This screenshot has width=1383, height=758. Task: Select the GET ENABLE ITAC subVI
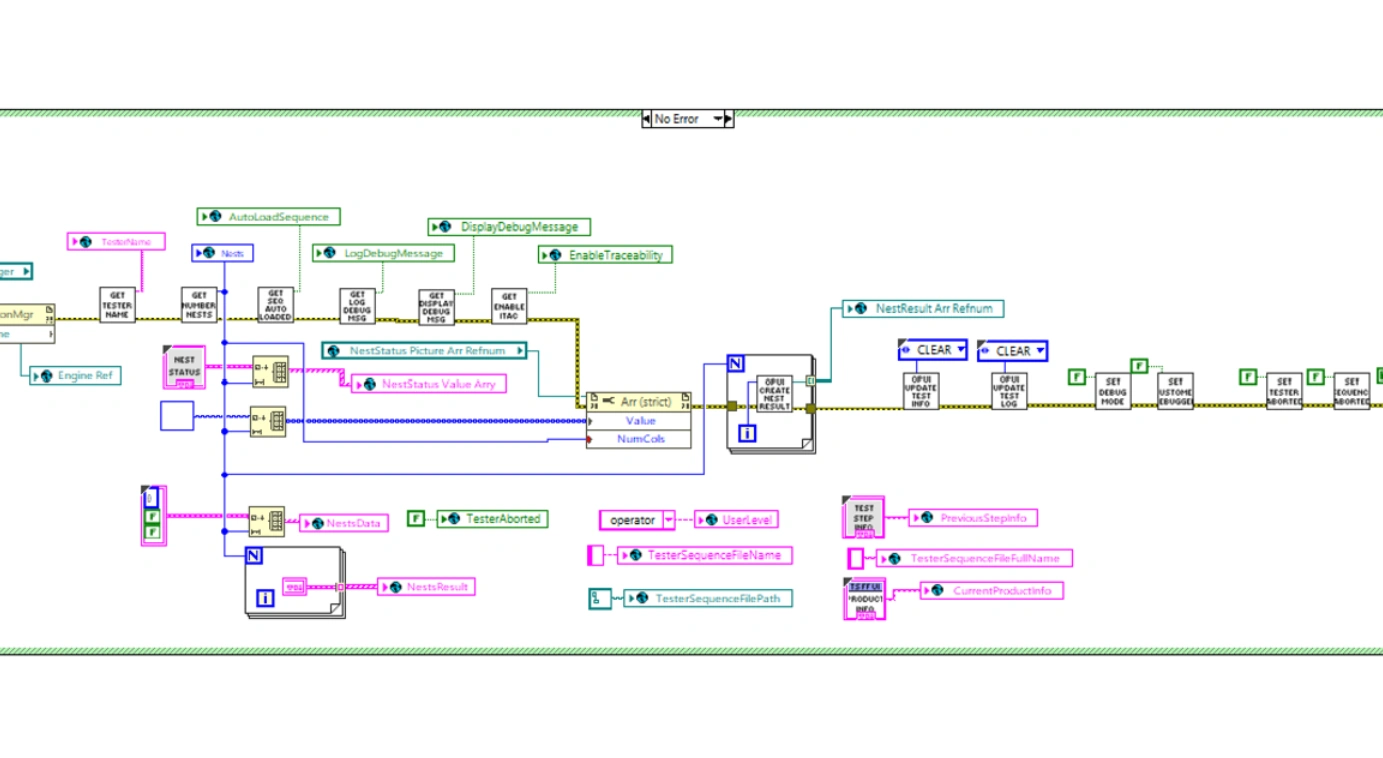click(x=509, y=306)
